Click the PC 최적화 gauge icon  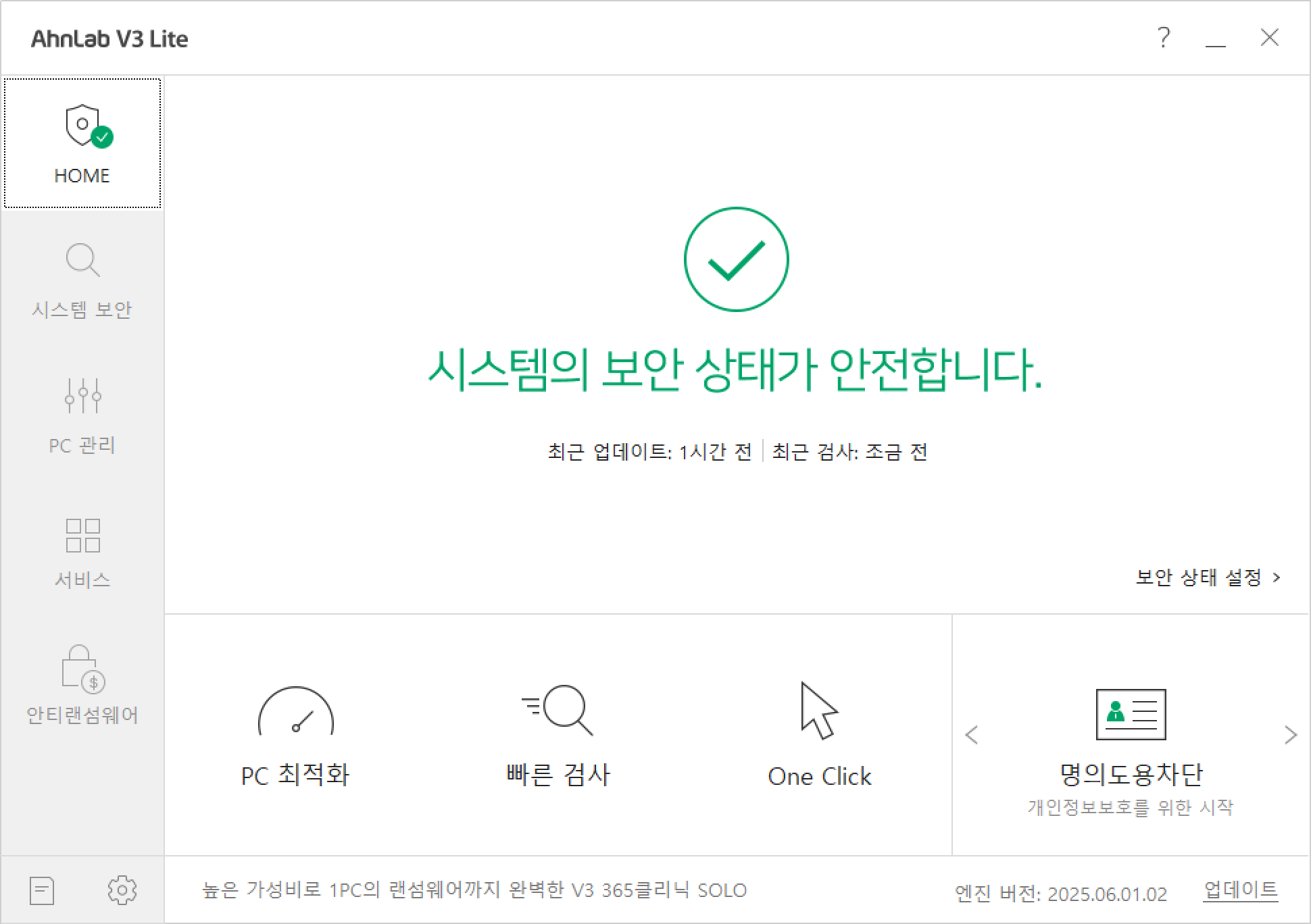[x=296, y=711]
